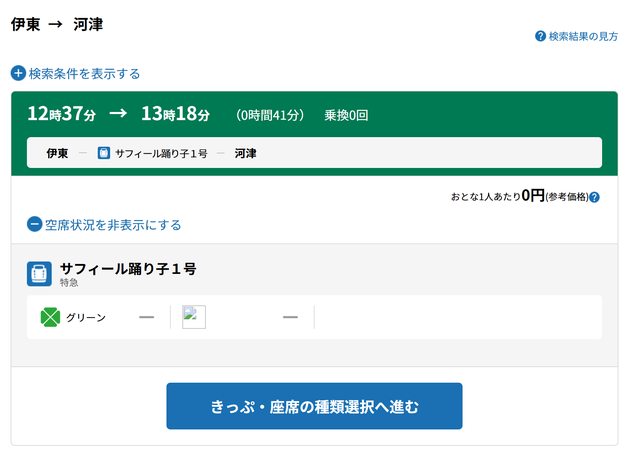The width and height of the screenshot is (640, 450).
Task: Click the green clover グリーン car icon
Action: tap(50, 317)
